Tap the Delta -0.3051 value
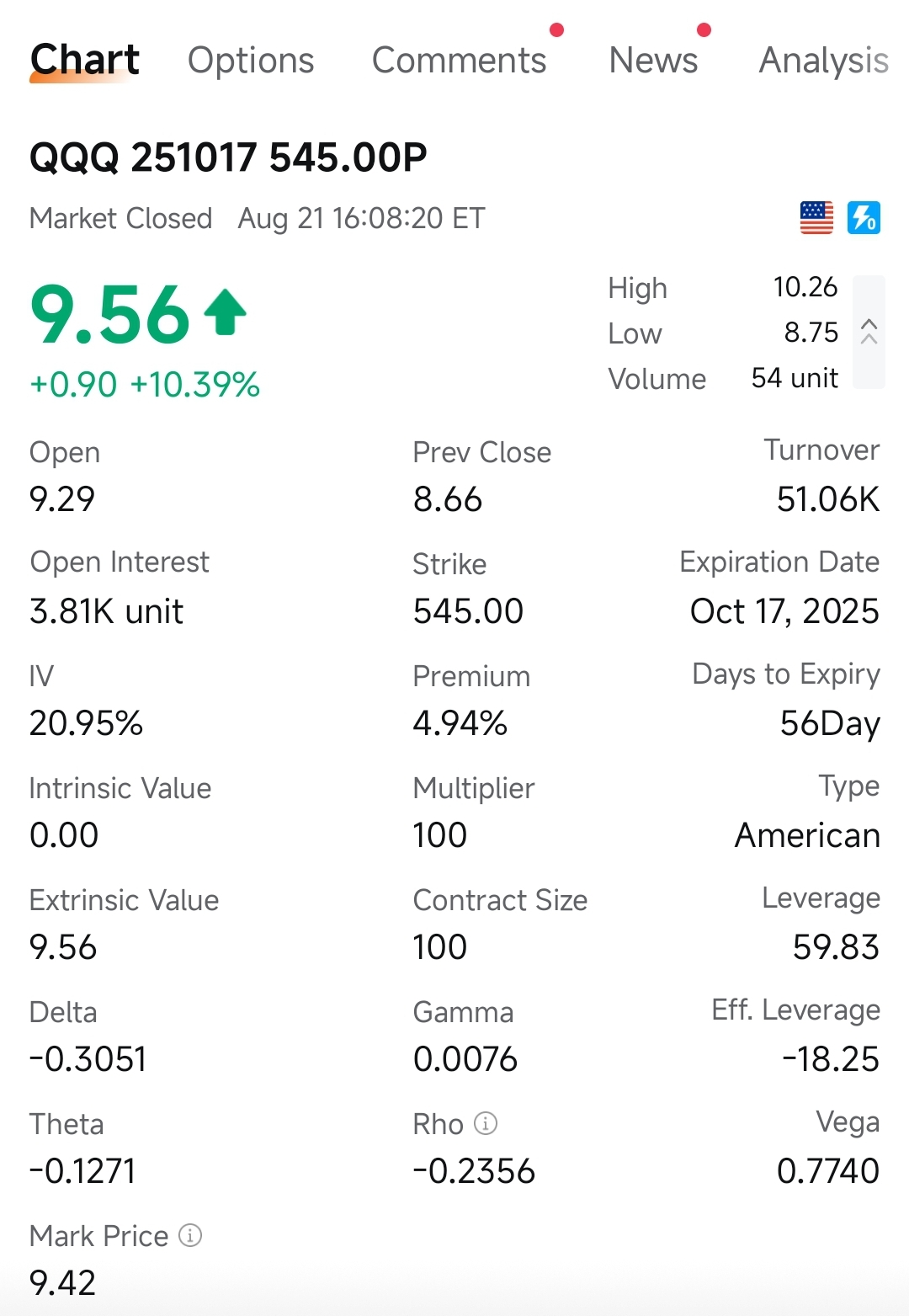 tap(88, 1059)
